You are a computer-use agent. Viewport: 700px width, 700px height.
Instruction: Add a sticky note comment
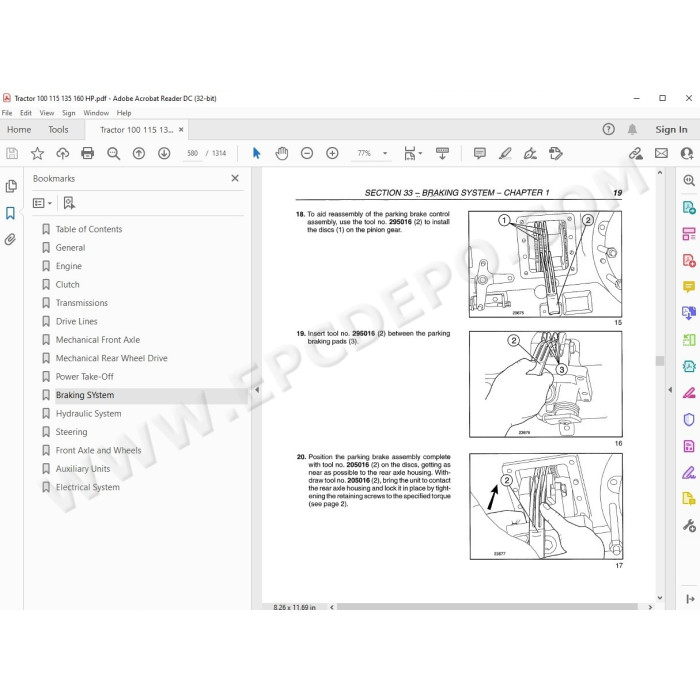[480, 154]
